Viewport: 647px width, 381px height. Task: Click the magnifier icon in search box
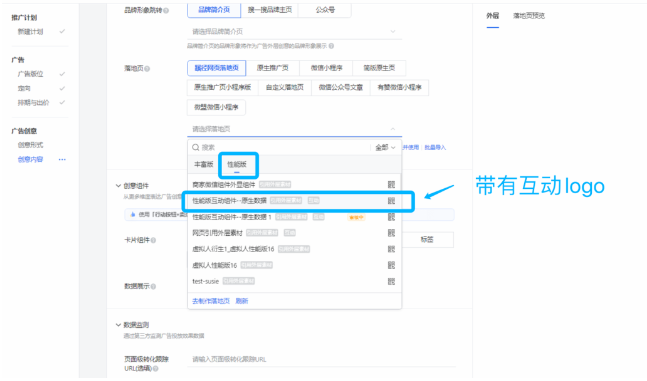pyautogui.click(x=196, y=147)
